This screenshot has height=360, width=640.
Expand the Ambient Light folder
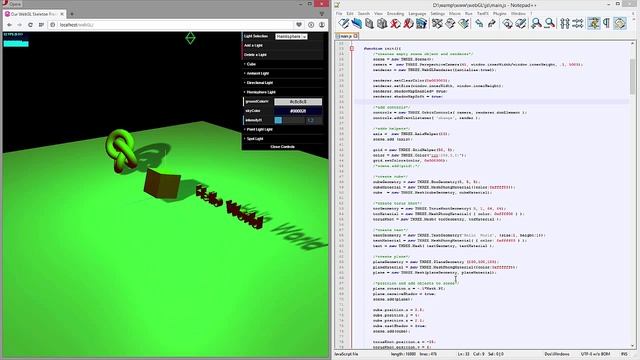coord(283,73)
